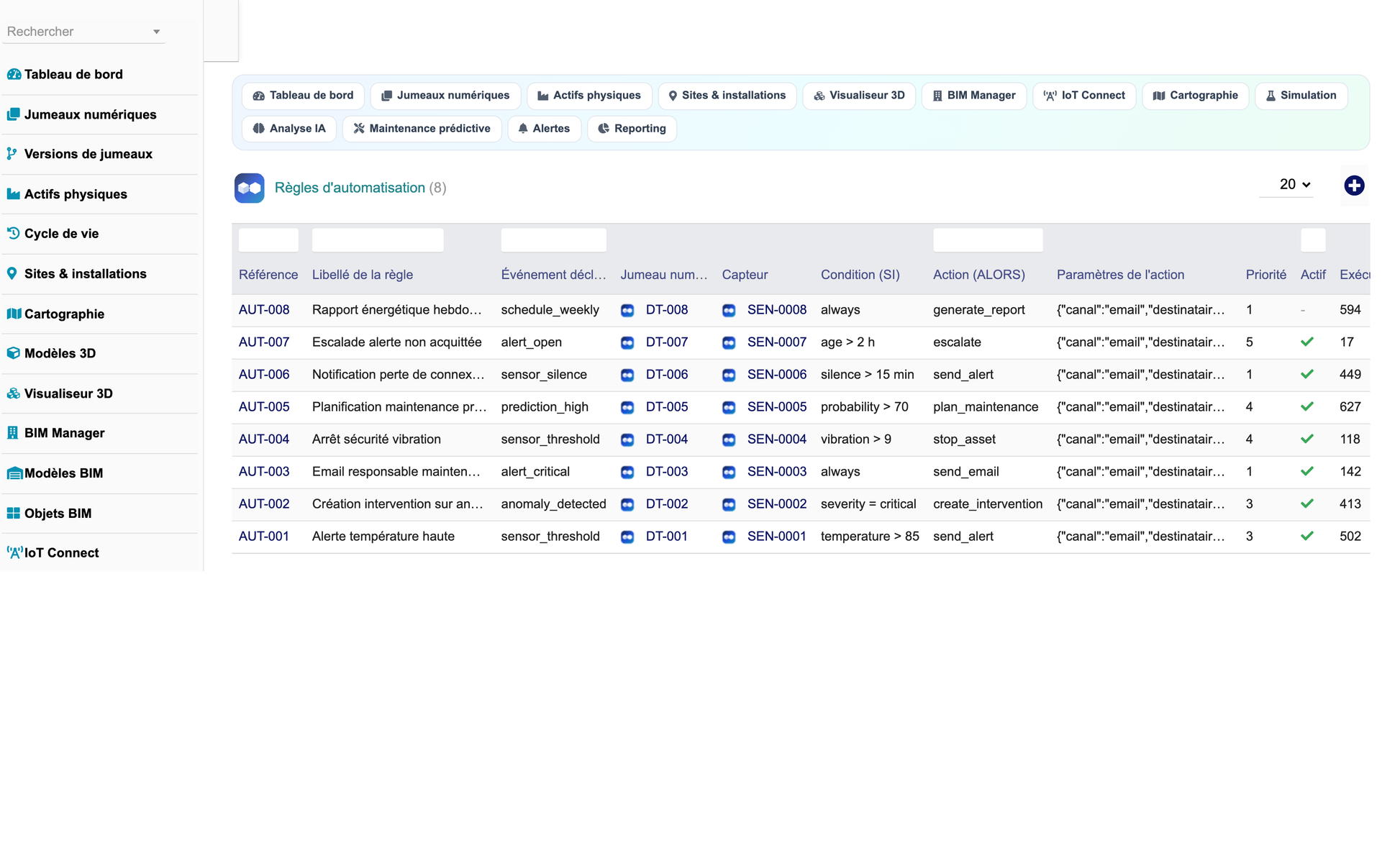Click the twin icon beside DT-008
The height and width of the screenshot is (866, 1400).
coord(627,311)
